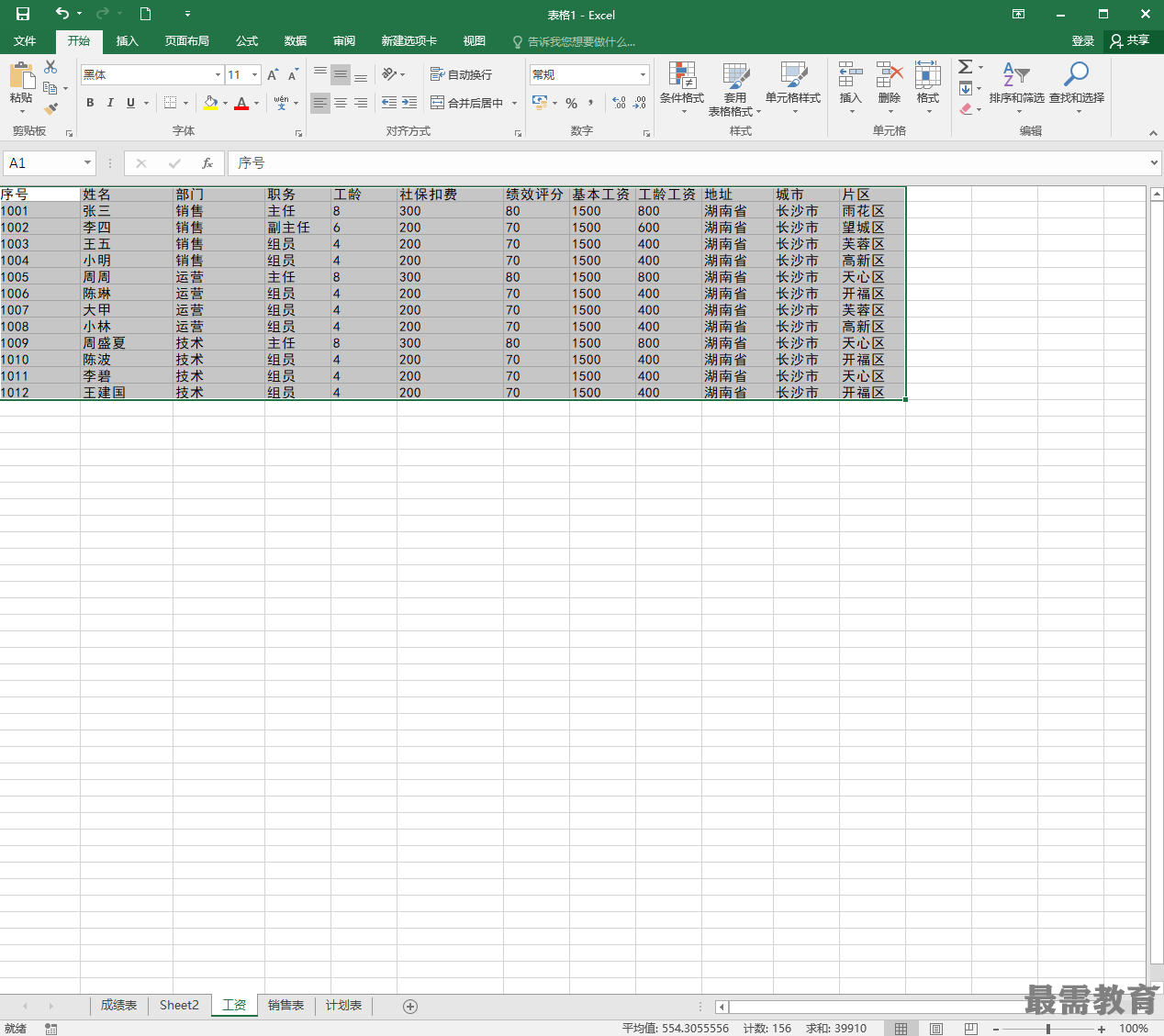Viewport: 1164px width, 1036px height.
Task: Switch to the 页面布局 ribbon tab
Action: click(x=187, y=41)
